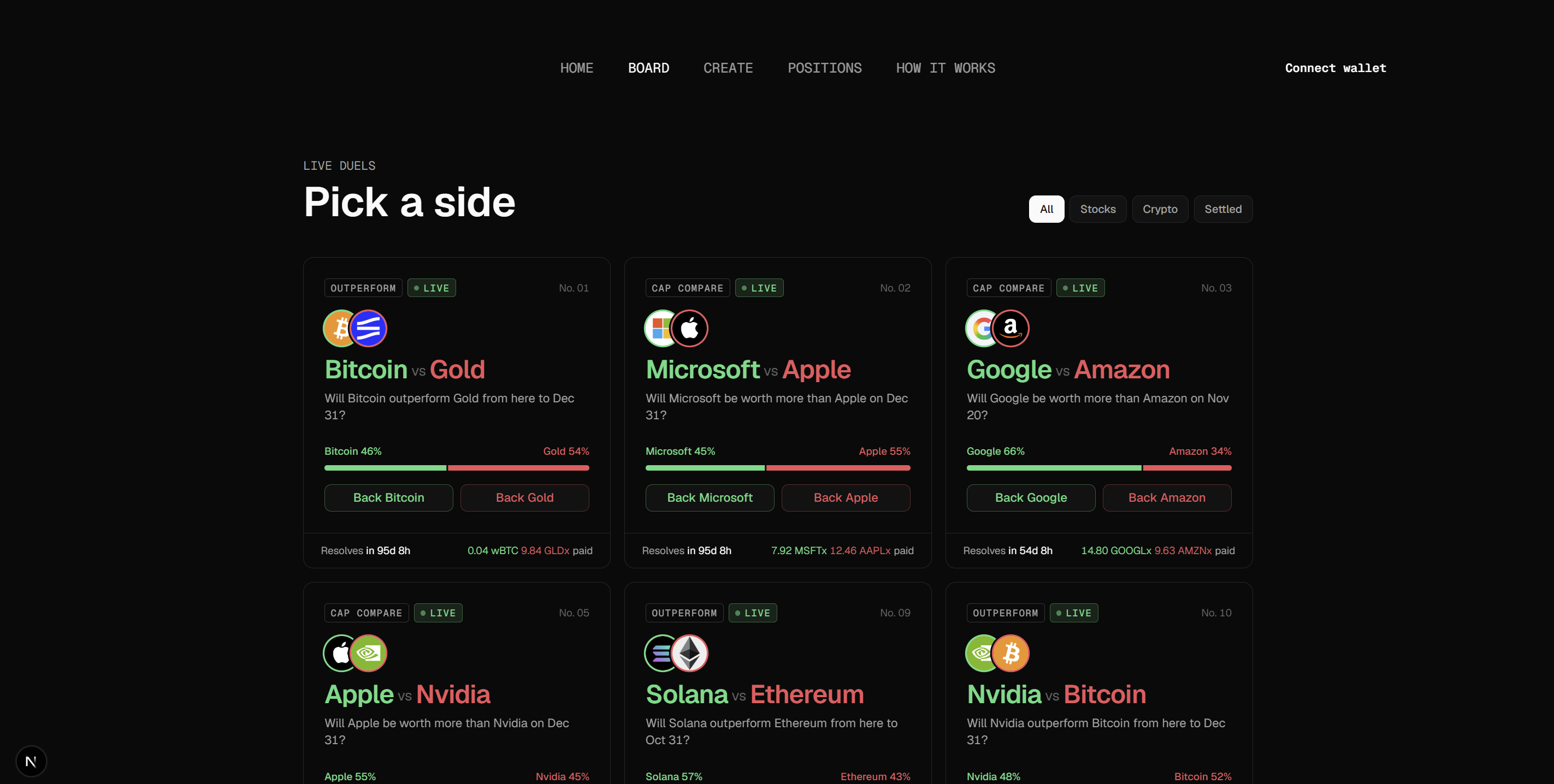Screen dimensions: 1554x784
Task: Open the Next.js dev tools N badge
Action: (x=31, y=761)
